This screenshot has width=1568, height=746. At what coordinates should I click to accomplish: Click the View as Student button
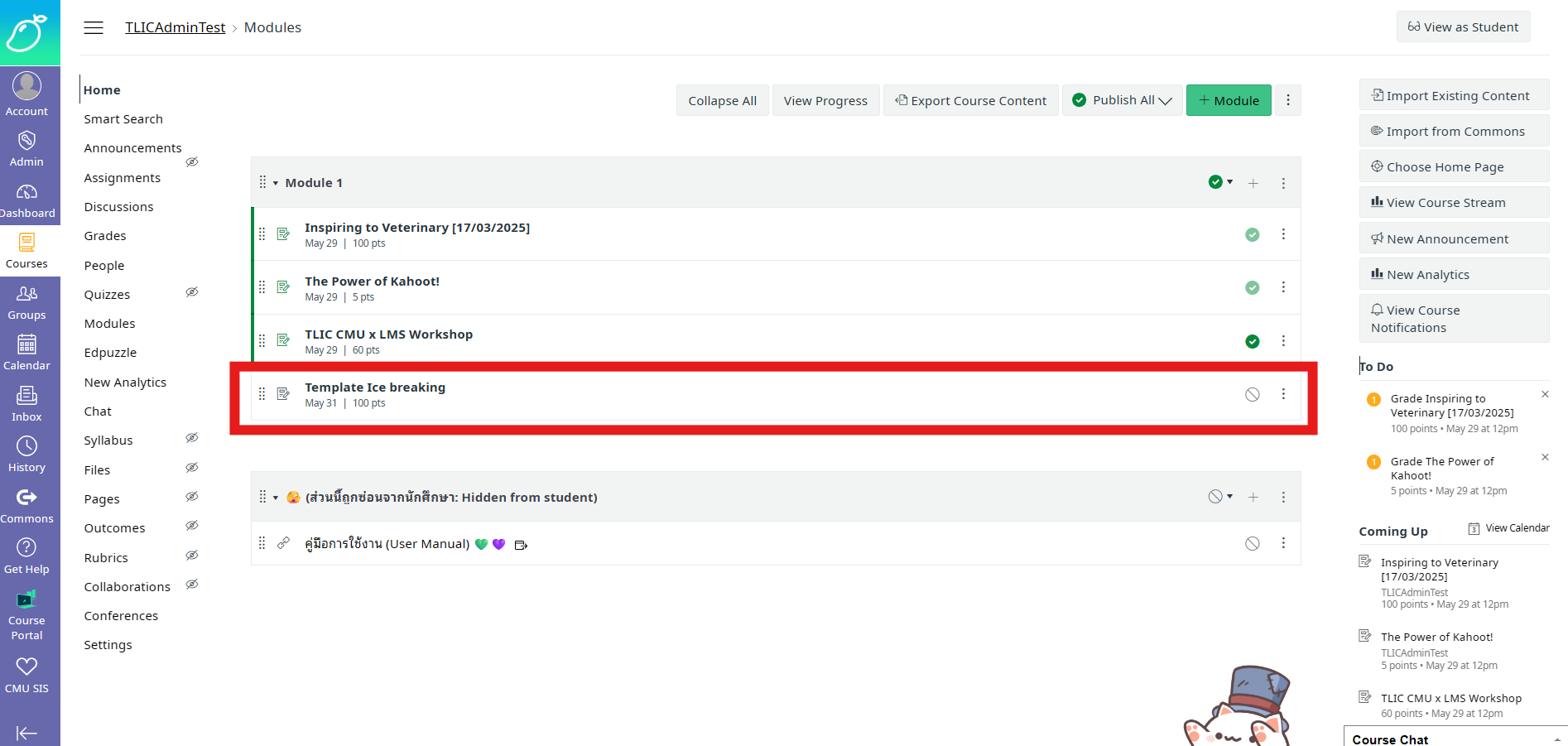(1463, 26)
